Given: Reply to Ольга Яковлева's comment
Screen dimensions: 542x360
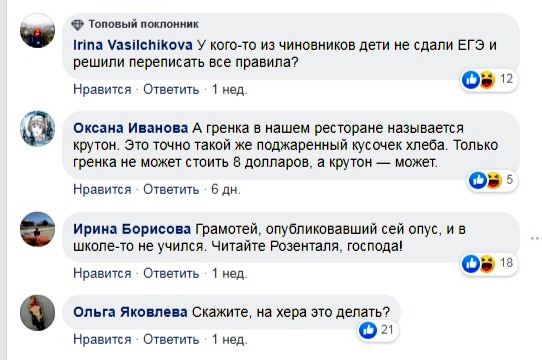Looking at the screenshot, I should click(x=171, y=340).
